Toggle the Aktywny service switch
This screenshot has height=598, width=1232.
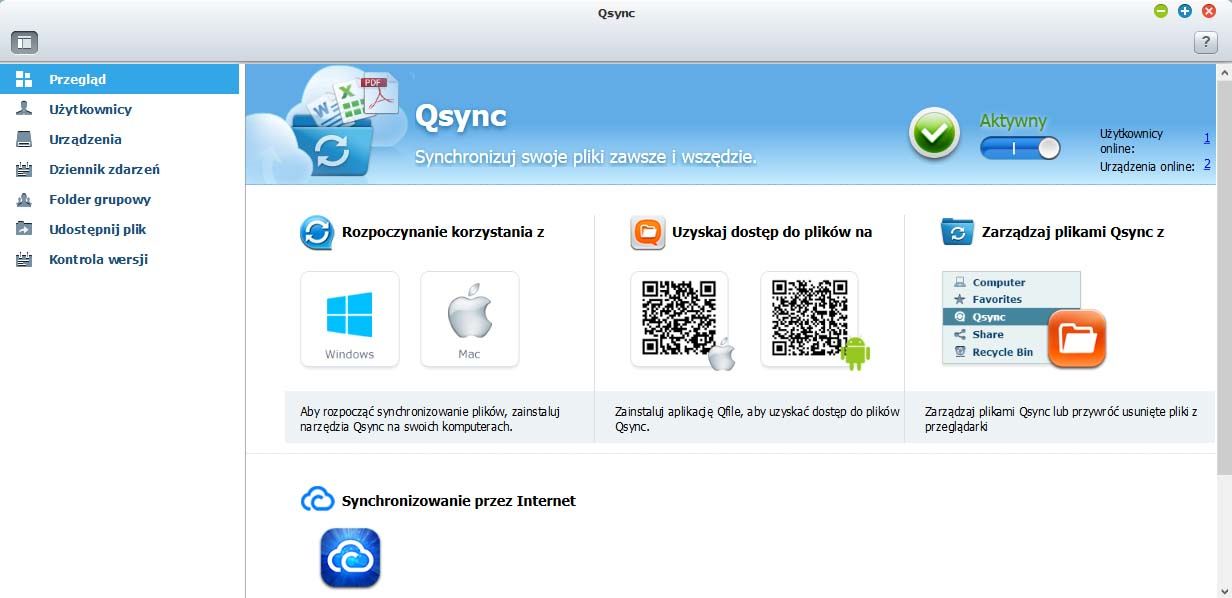coord(1020,148)
